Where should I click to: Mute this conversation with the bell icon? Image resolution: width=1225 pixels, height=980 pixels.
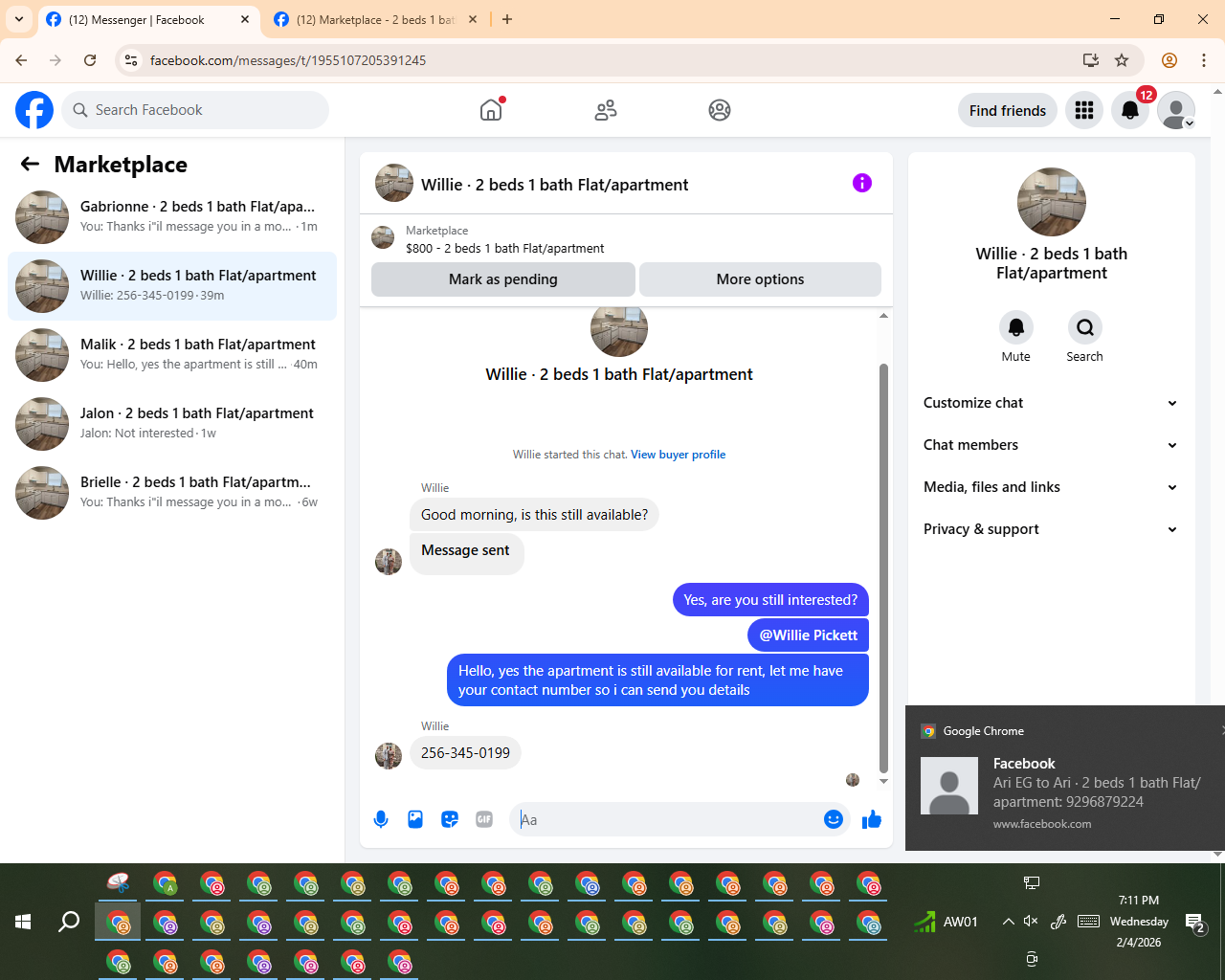coord(1016,327)
